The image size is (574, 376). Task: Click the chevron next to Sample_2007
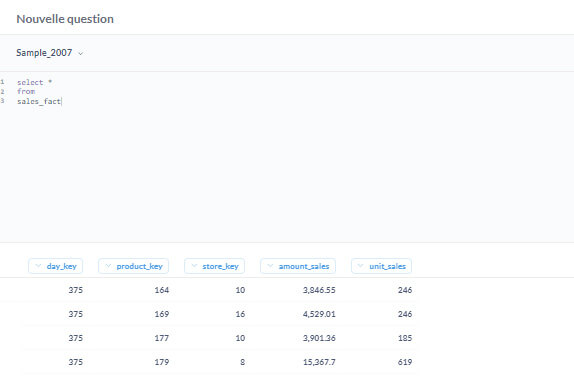point(81,53)
